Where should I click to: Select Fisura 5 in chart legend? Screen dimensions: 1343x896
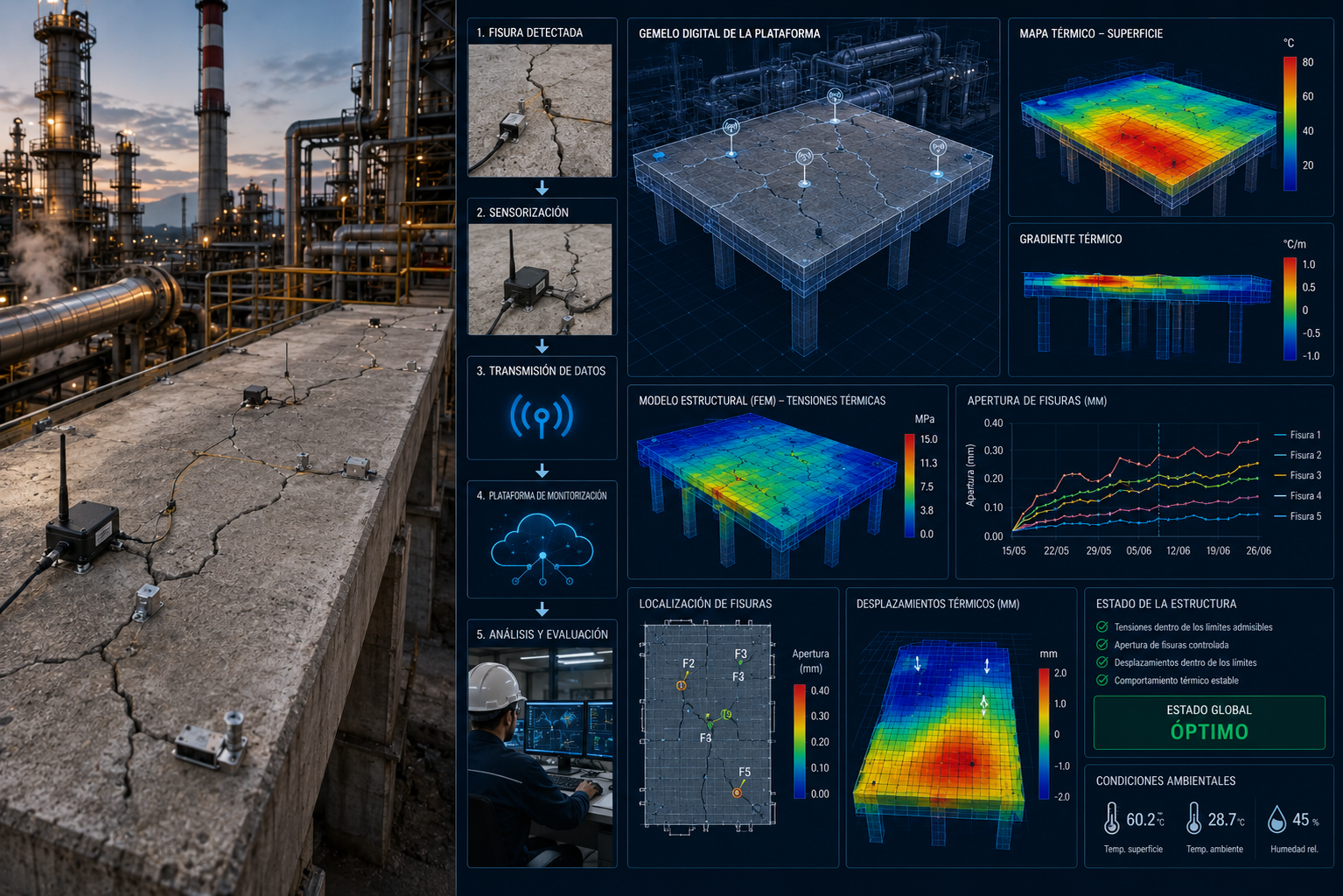(x=1298, y=516)
